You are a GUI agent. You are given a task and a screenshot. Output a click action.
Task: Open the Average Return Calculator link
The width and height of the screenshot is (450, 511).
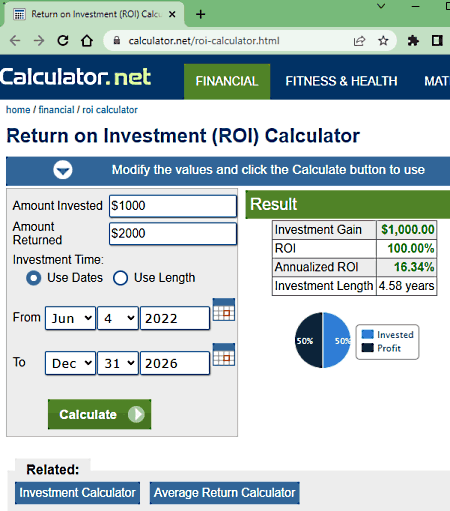click(x=224, y=493)
